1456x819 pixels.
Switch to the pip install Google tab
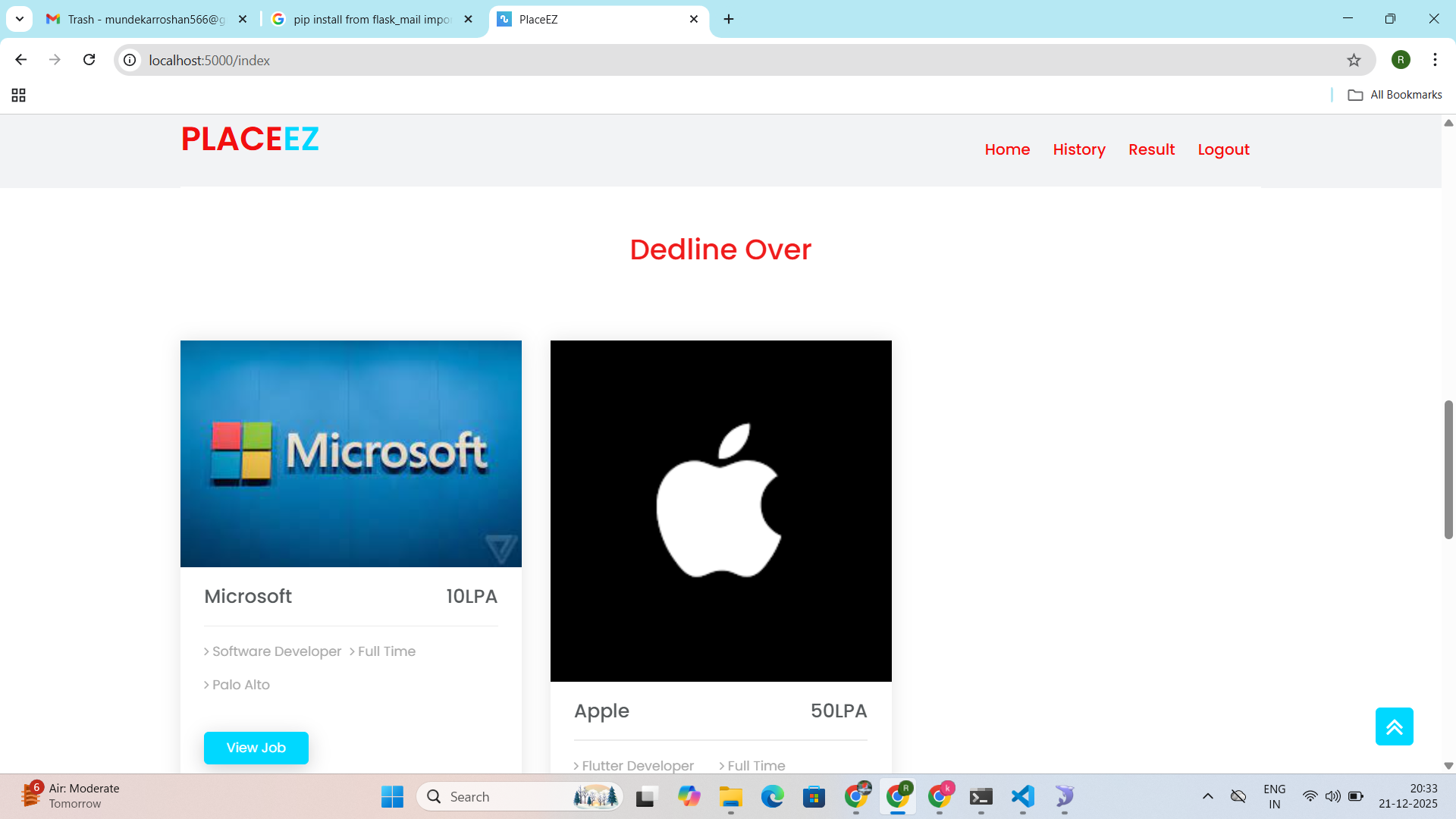pyautogui.click(x=372, y=19)
